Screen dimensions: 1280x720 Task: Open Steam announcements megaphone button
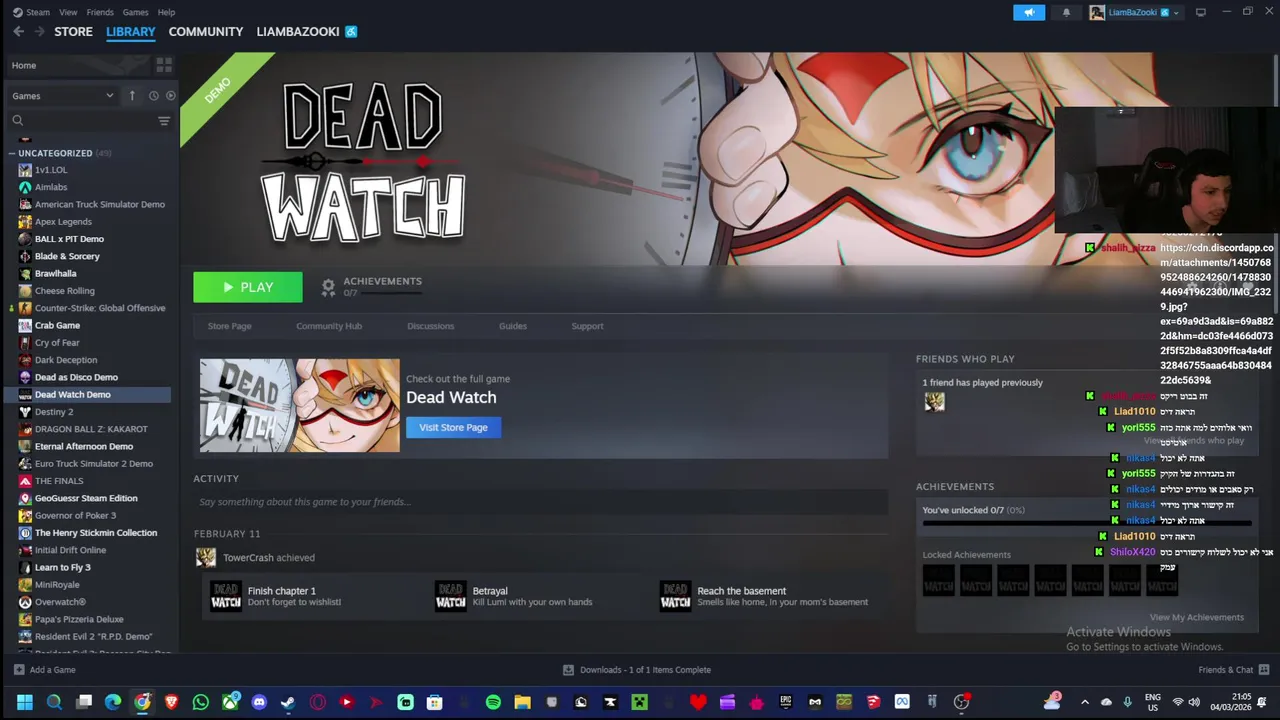coord(1029,12)
